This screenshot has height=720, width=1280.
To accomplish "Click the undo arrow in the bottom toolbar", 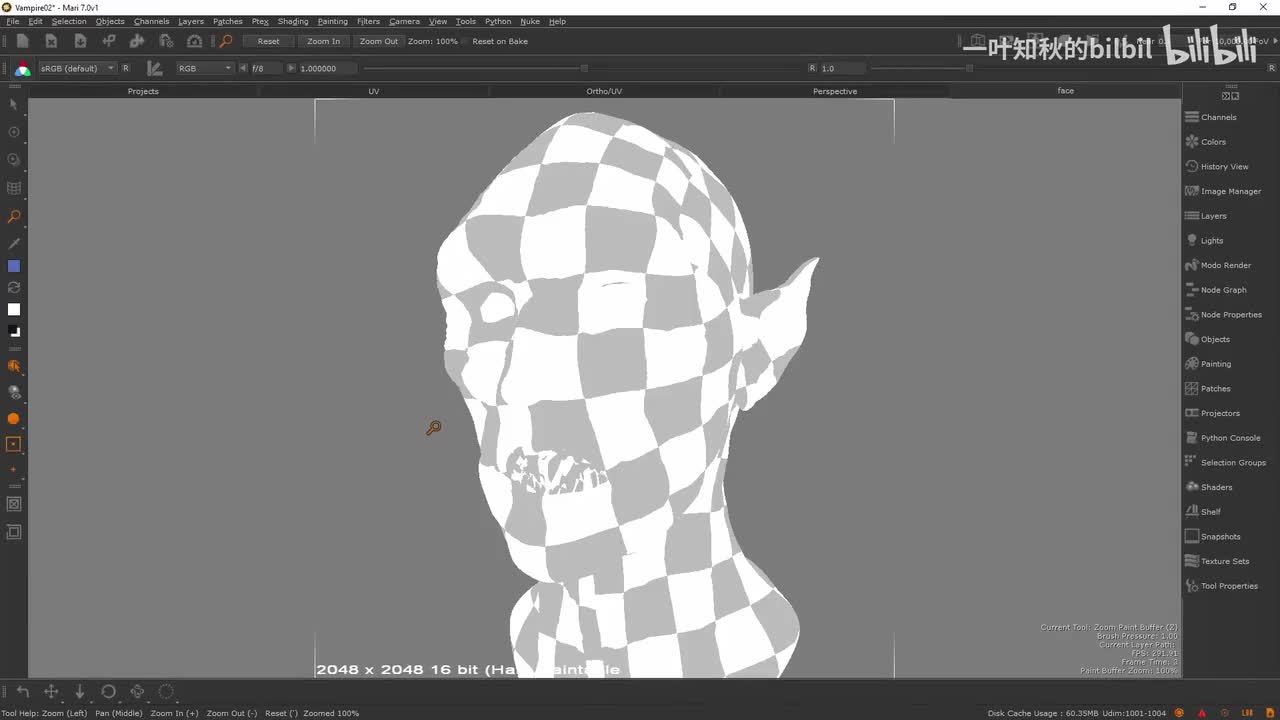I will click(x=22, y=691).
